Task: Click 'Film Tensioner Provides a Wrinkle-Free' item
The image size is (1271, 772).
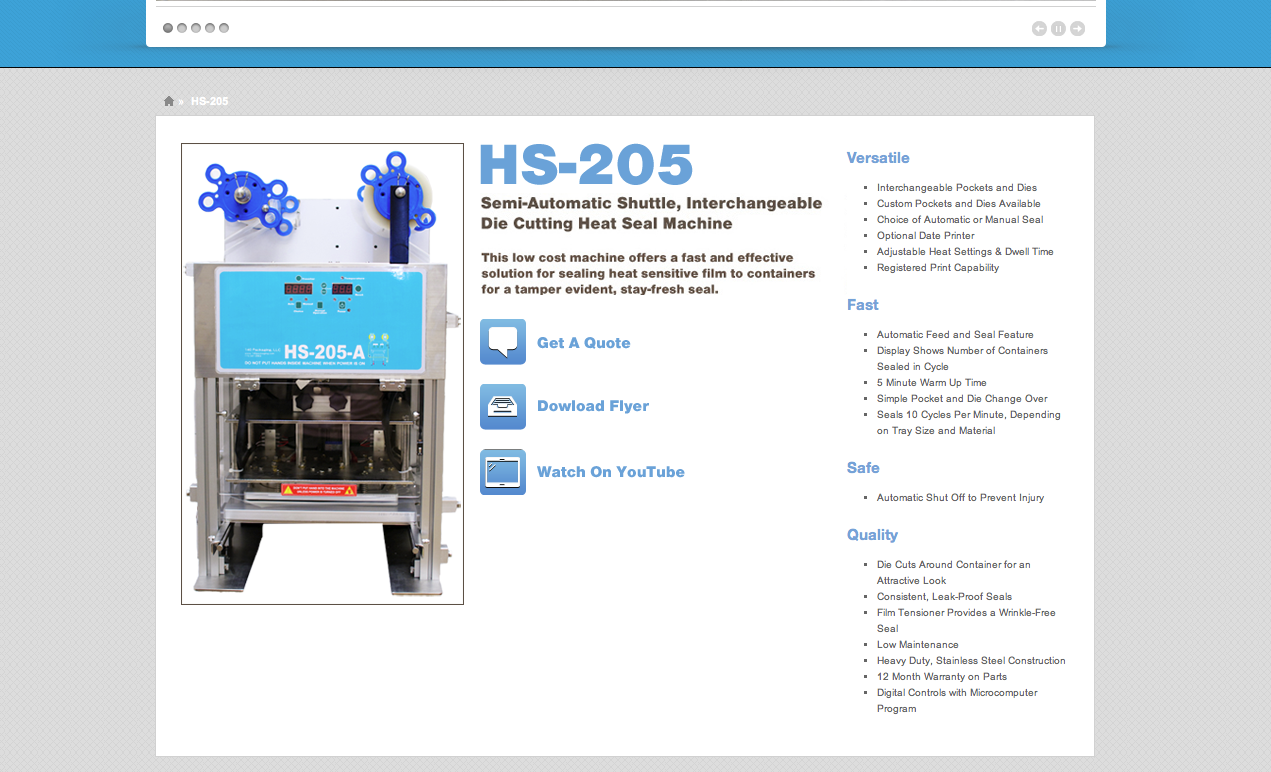Action: coord(967,621)
